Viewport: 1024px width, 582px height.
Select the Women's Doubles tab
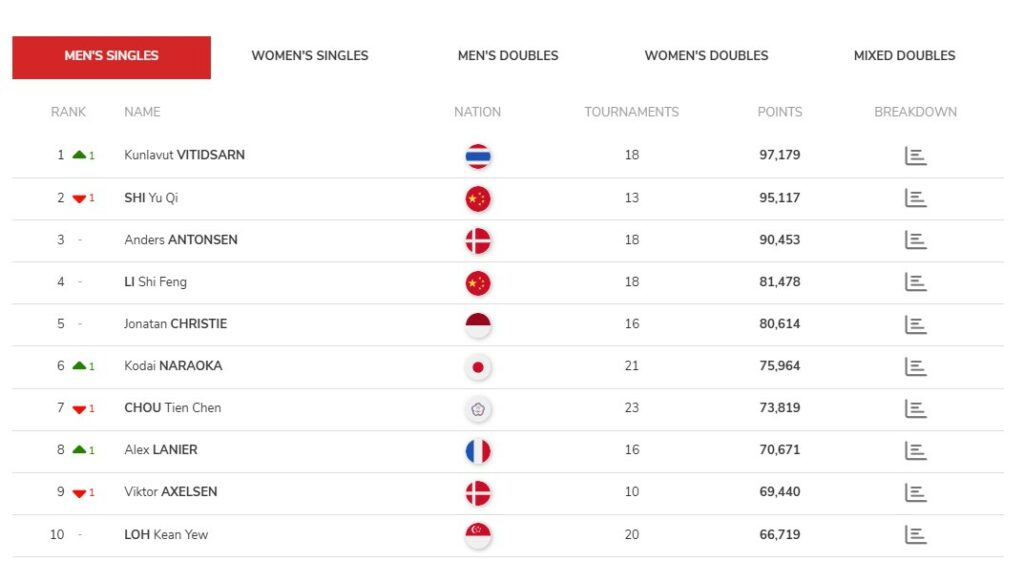[706, 56]
